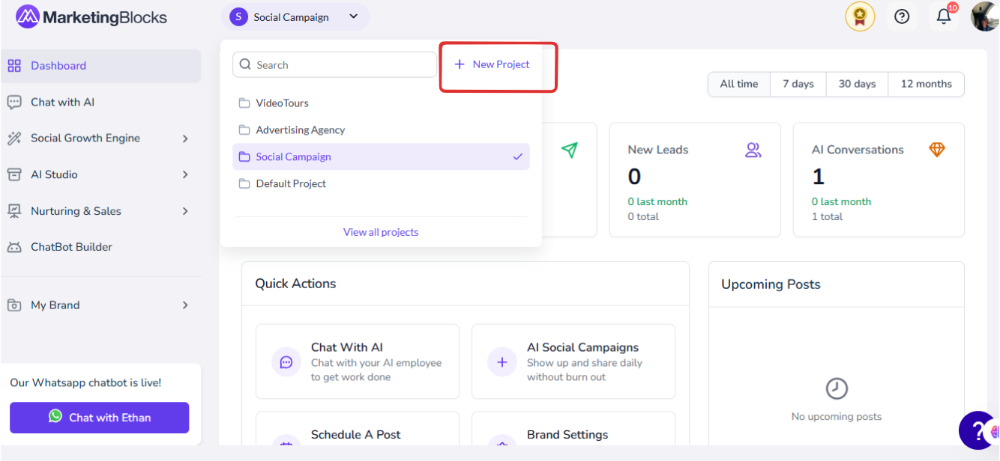The width and height of the screenshot is (1000, 461).
Task: Click the New Project button
Action: [x=492, y=64]
